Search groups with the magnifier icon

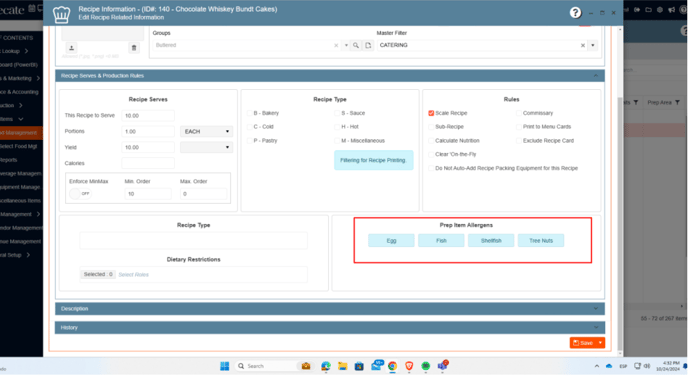[356, 45]
